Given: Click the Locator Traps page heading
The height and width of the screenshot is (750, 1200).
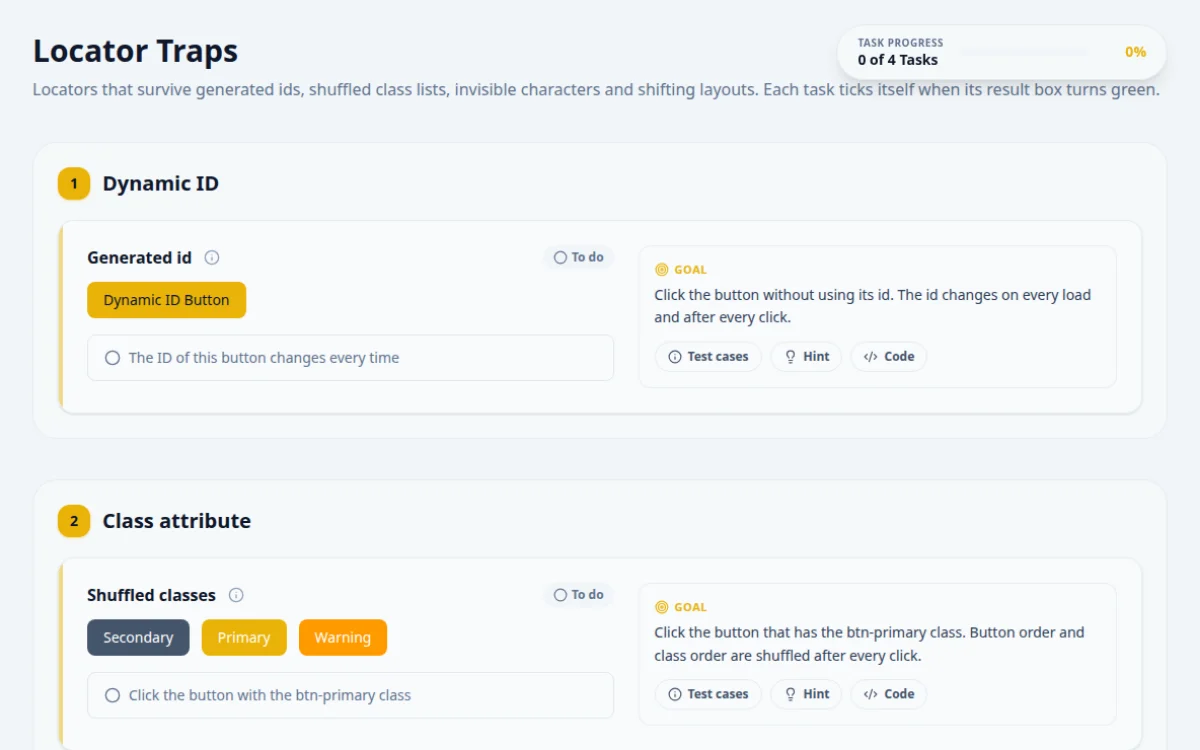Looking at the screenshot, I should click(136, 51).
